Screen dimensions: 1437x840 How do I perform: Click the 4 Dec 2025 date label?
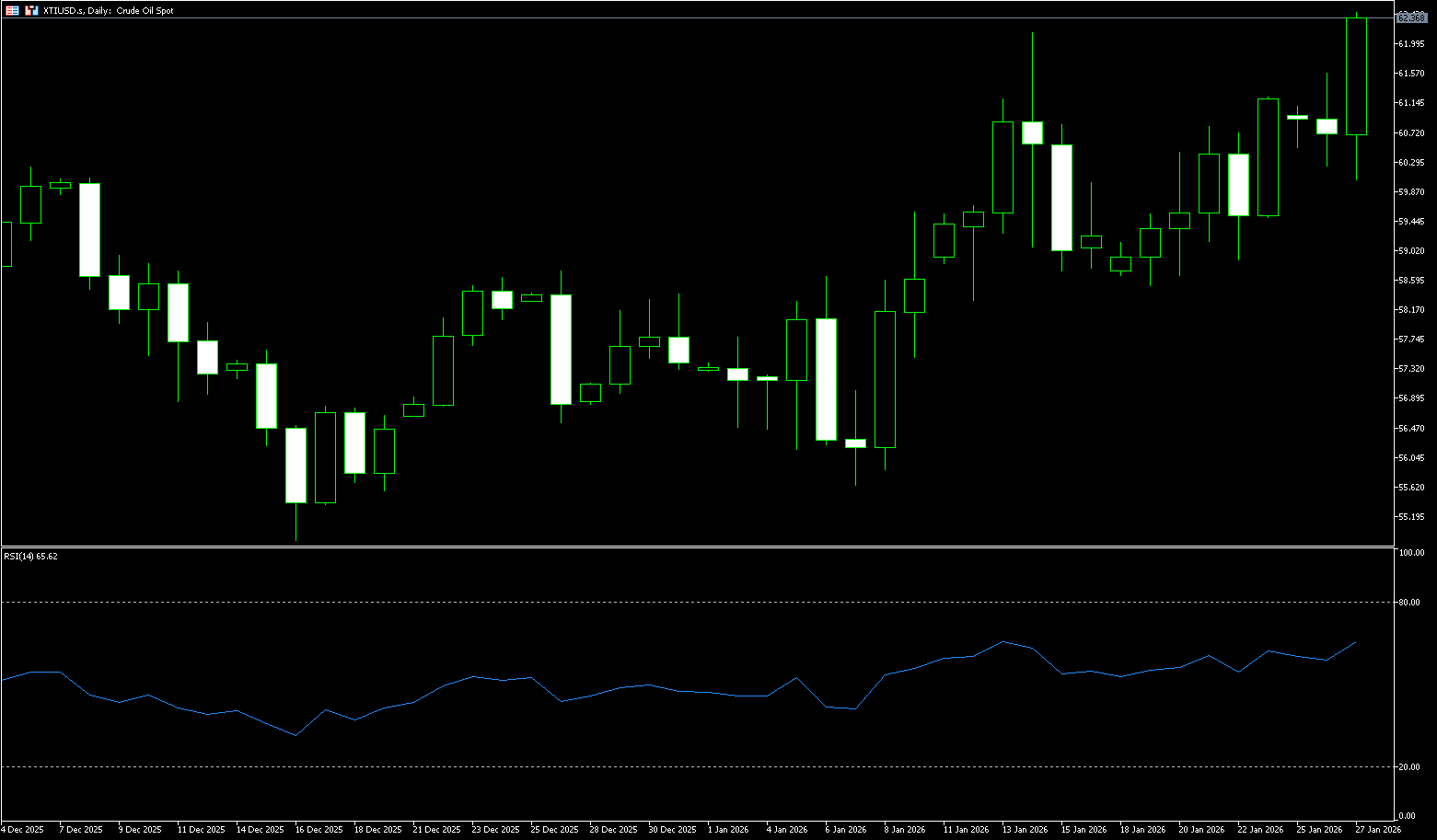click(22, 830)
